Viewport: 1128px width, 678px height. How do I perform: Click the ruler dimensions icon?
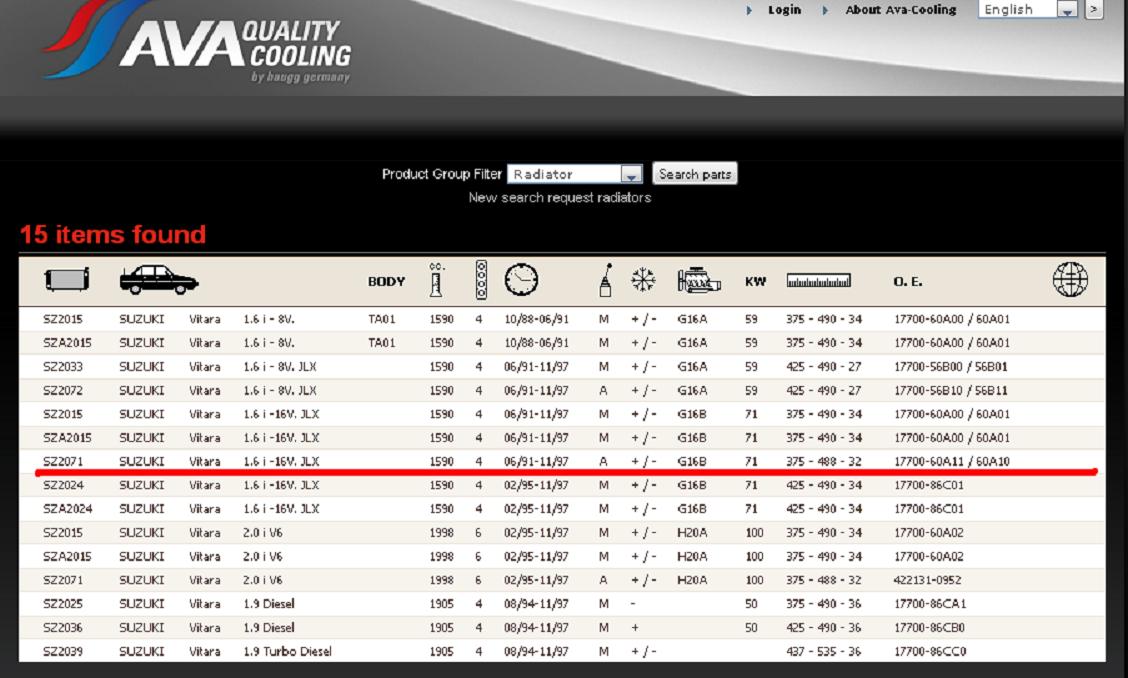[818, 281]
